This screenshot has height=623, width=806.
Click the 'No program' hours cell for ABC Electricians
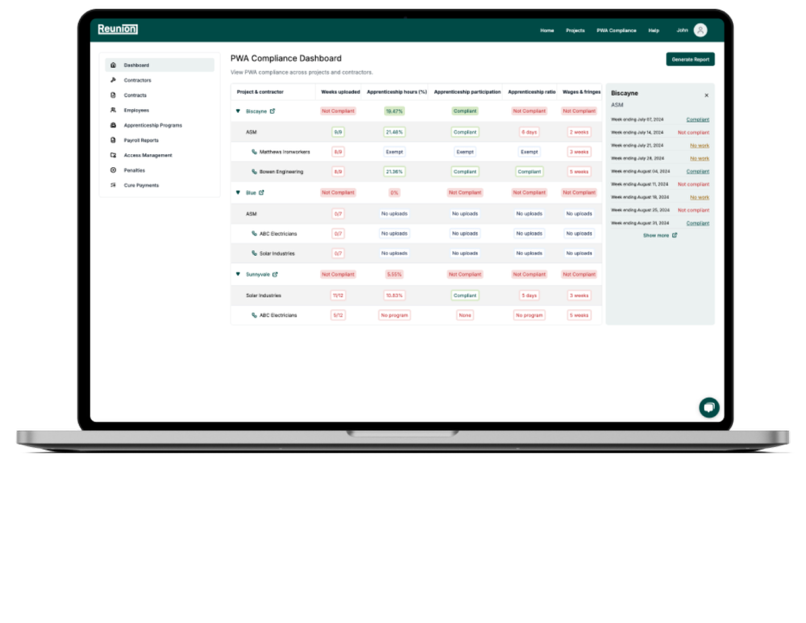(x=394, y=315)
